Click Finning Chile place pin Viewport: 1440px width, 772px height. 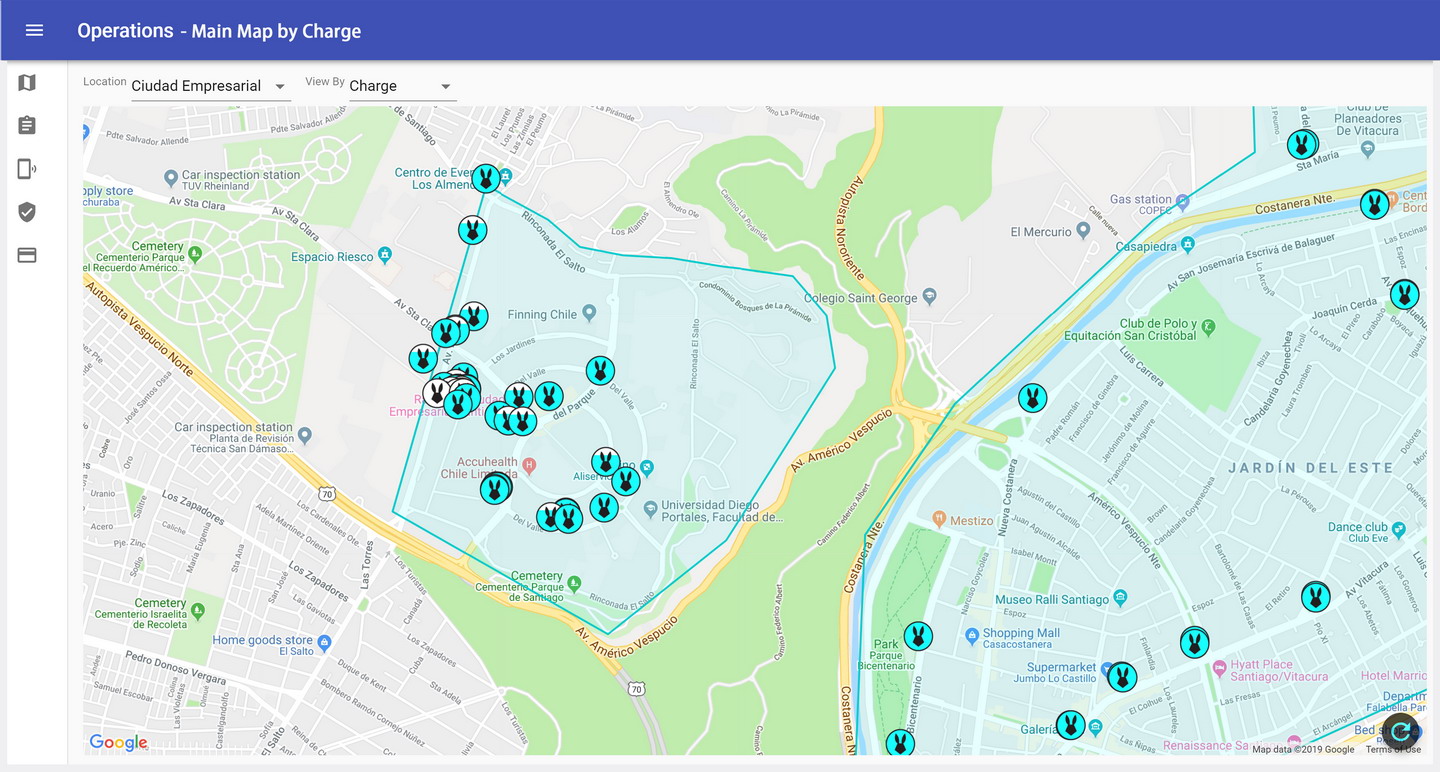click(x=589, y=314)
